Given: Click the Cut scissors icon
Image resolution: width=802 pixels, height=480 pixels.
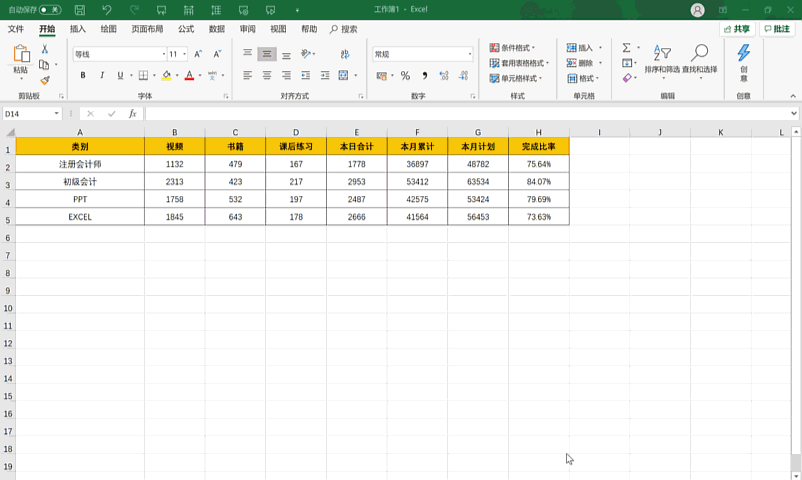Looking at the screenshot, I should [x=44, y=49].
